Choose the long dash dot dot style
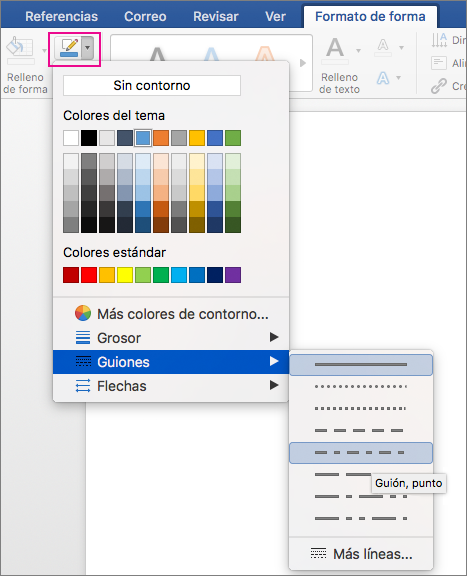 click(x=361, y=519)
